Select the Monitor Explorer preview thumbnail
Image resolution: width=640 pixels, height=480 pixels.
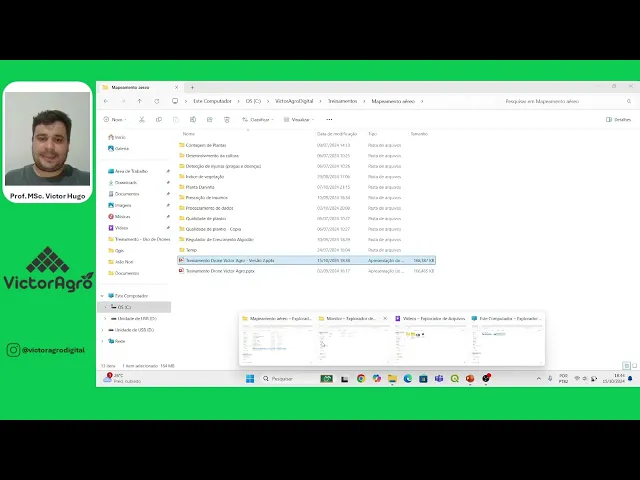pyautogui.click(x=353, y=338)
